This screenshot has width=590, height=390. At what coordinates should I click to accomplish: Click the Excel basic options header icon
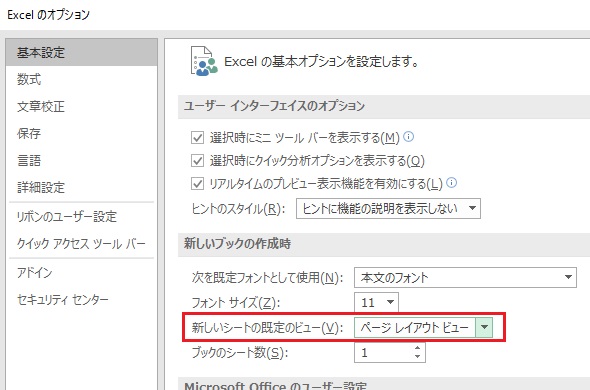coord(204,61)
